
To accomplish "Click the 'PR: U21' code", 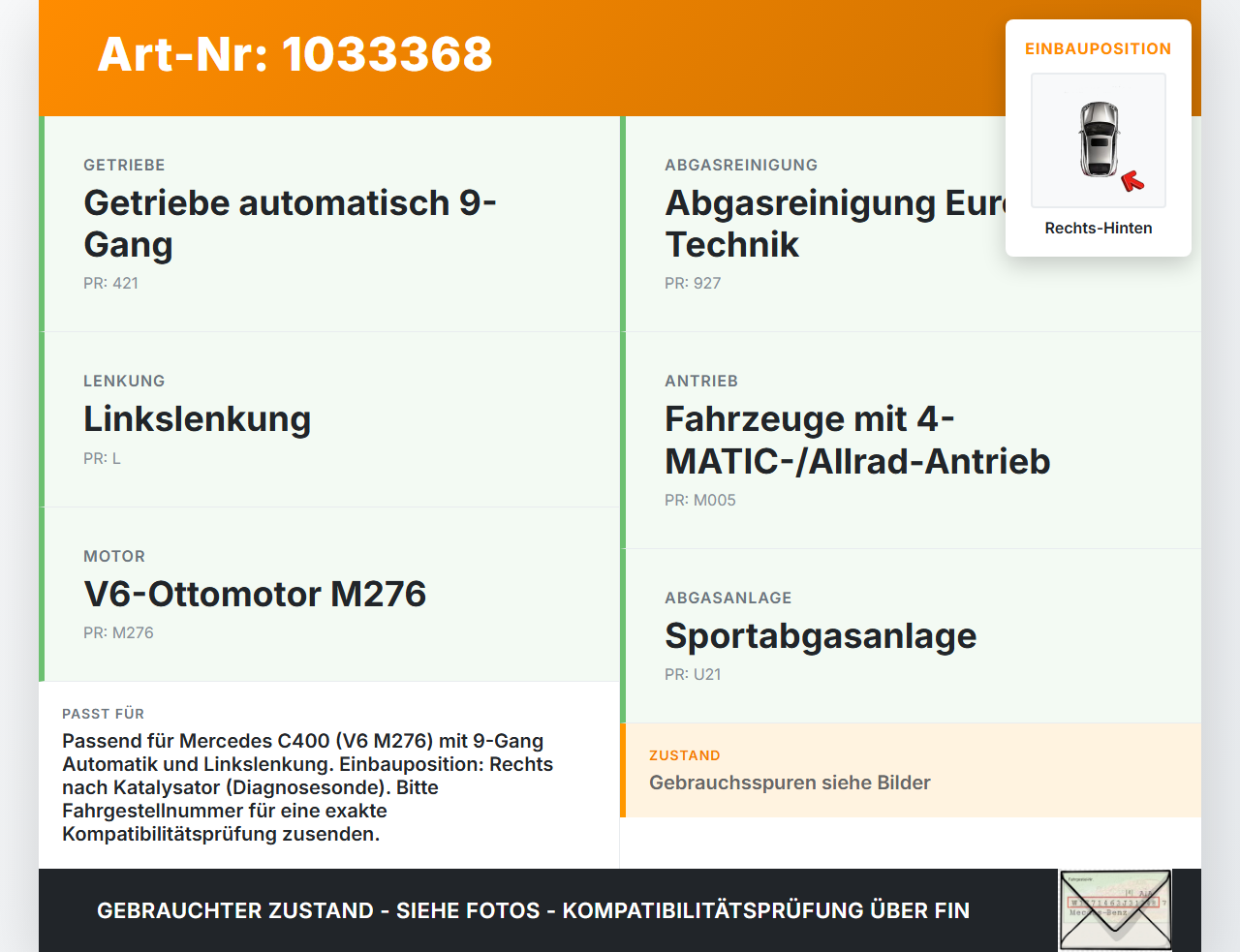I will (693, 674).
